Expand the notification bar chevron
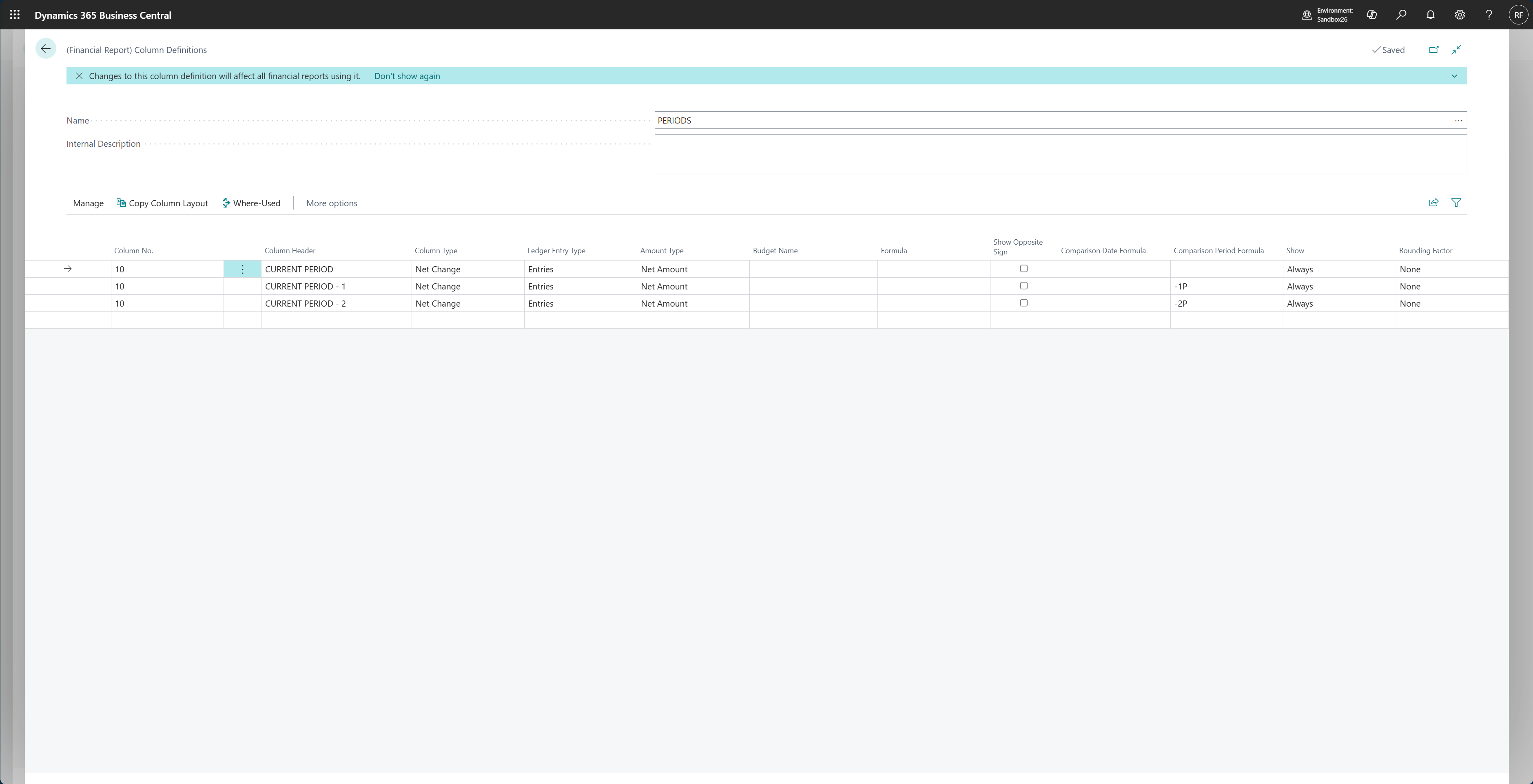 point(1454,76)
